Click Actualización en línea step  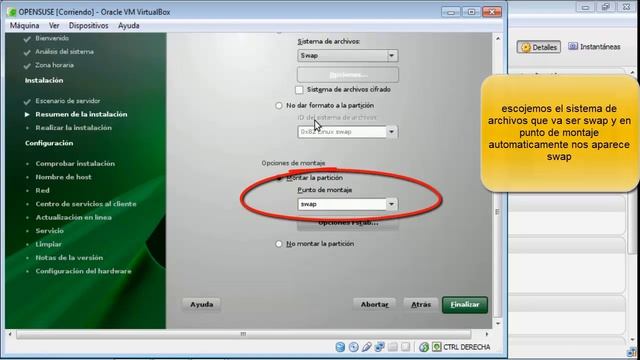tap(73, 218)
